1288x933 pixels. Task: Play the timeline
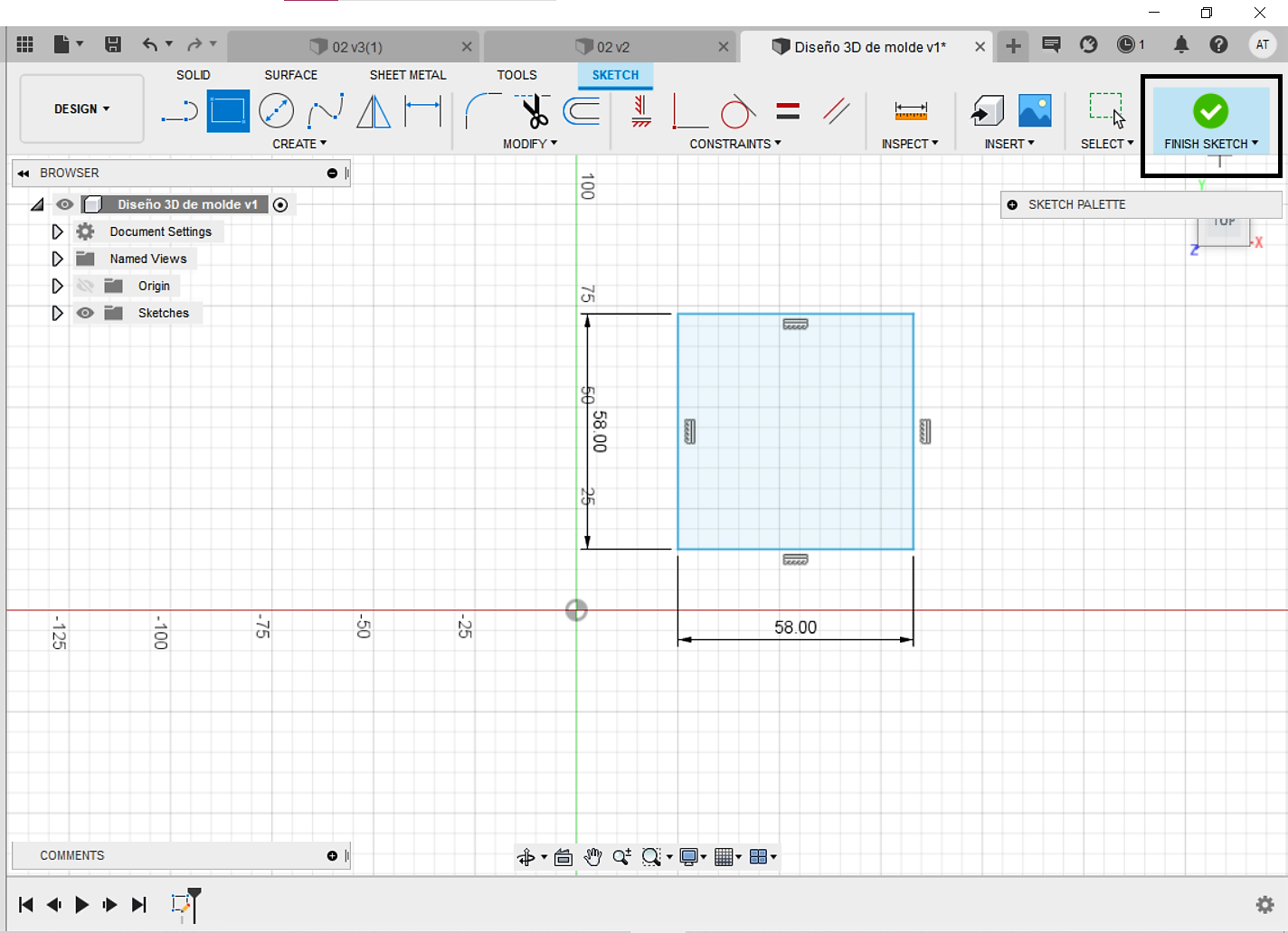click(81, 904)
